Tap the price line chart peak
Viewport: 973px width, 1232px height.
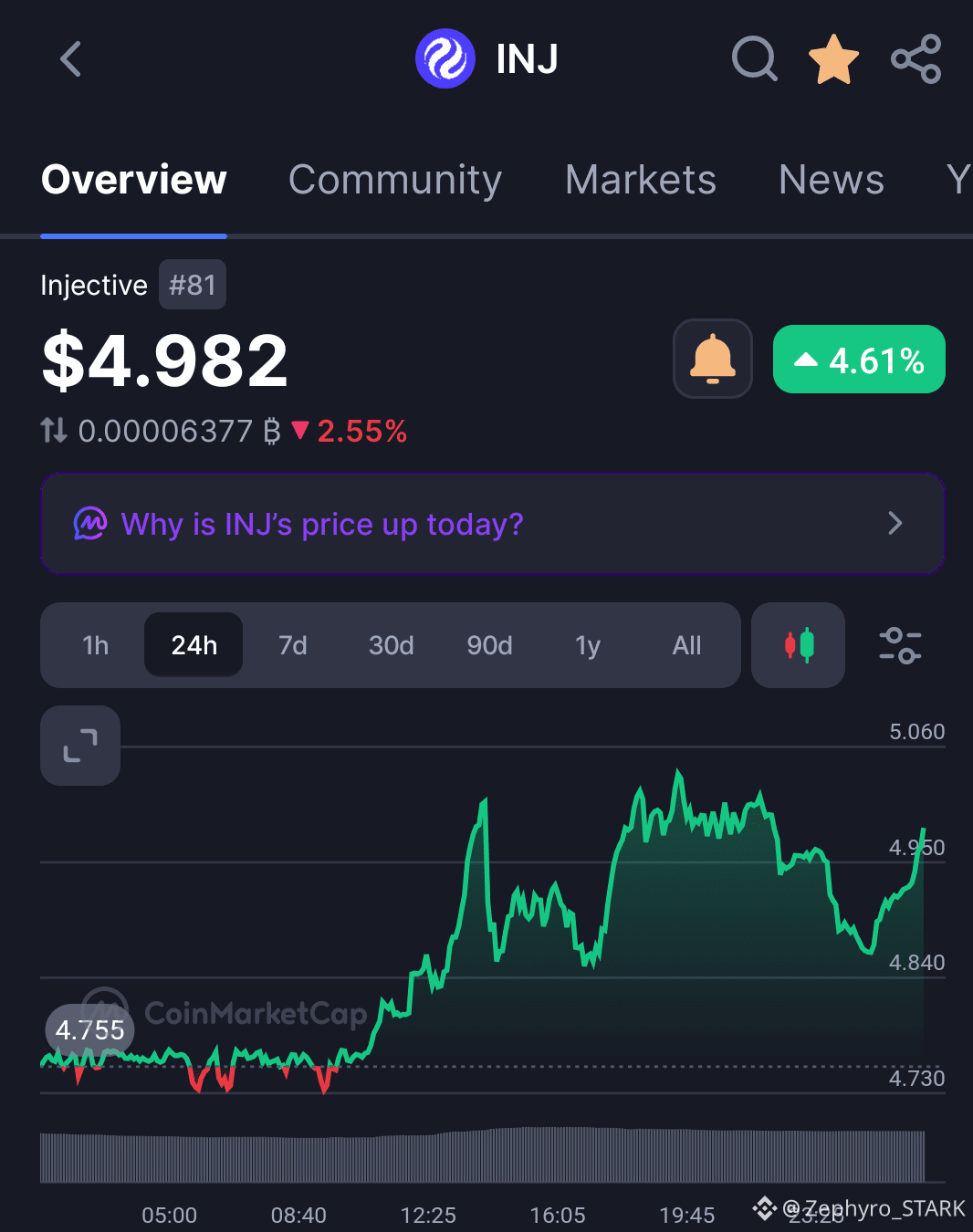(x=678, y=774)
